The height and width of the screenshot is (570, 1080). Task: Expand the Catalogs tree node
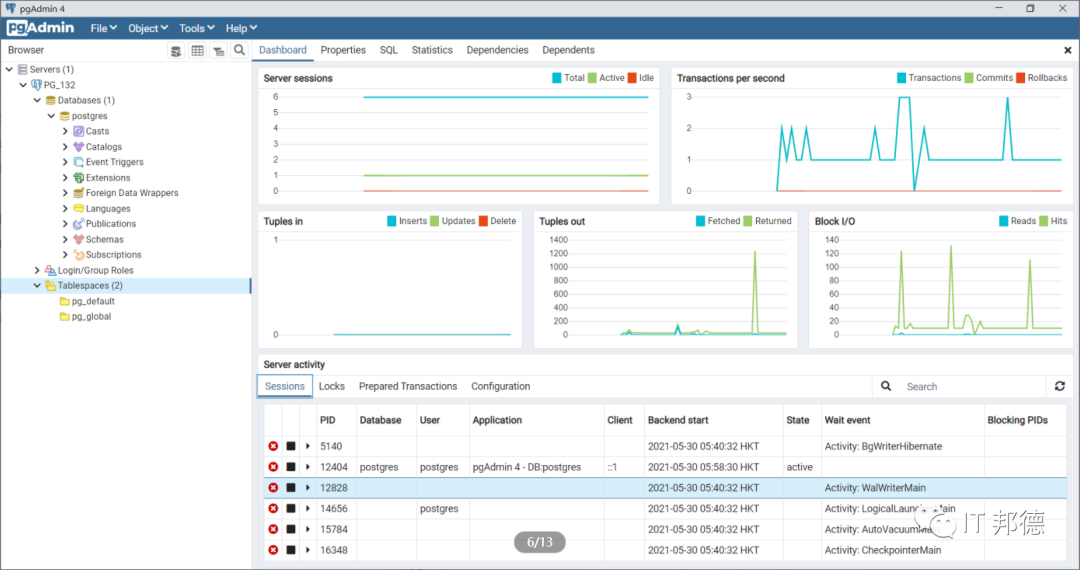tap(65, 147)
